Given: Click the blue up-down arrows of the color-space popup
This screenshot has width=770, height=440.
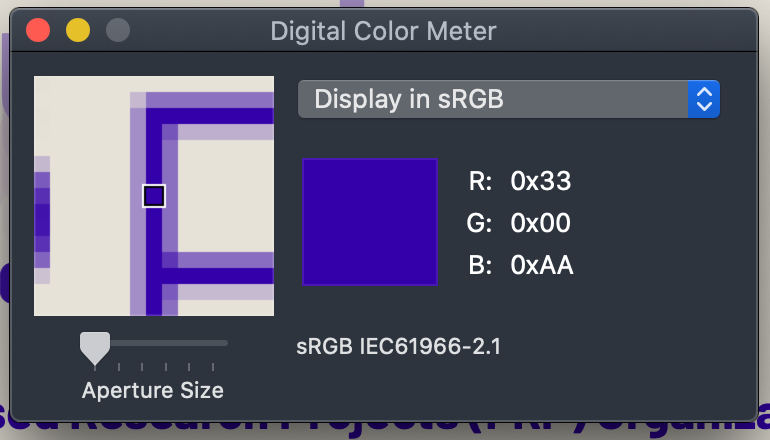Looking at the screenshot, I should point(704,99).
